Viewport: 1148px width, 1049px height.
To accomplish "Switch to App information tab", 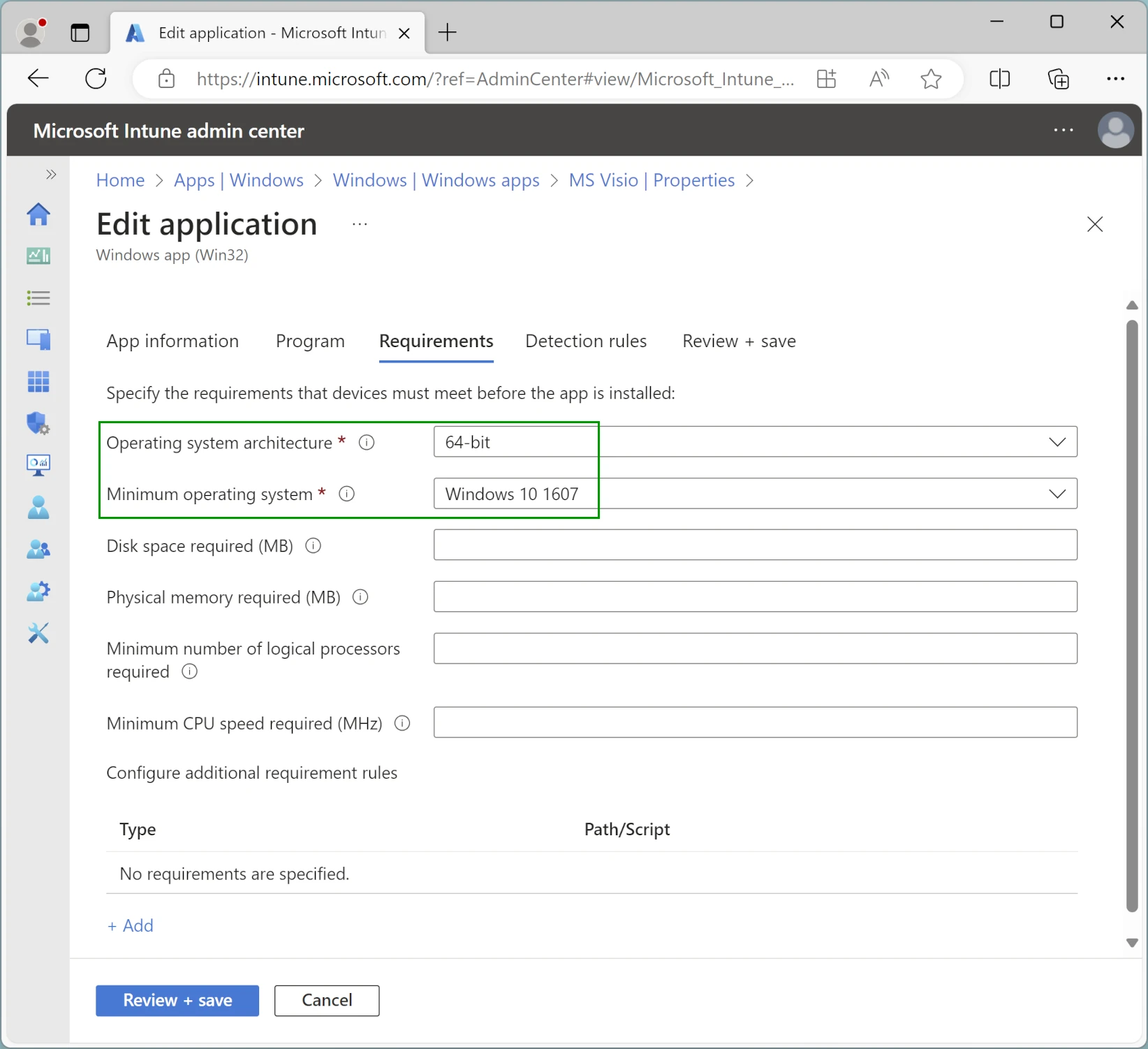I will coord(172,341).
